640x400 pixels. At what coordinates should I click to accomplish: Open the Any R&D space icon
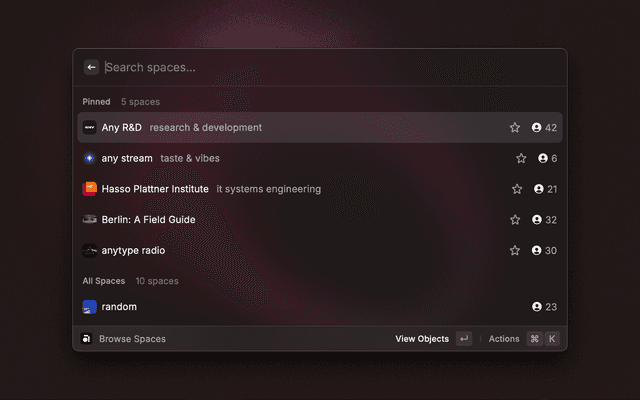[89, 128]
